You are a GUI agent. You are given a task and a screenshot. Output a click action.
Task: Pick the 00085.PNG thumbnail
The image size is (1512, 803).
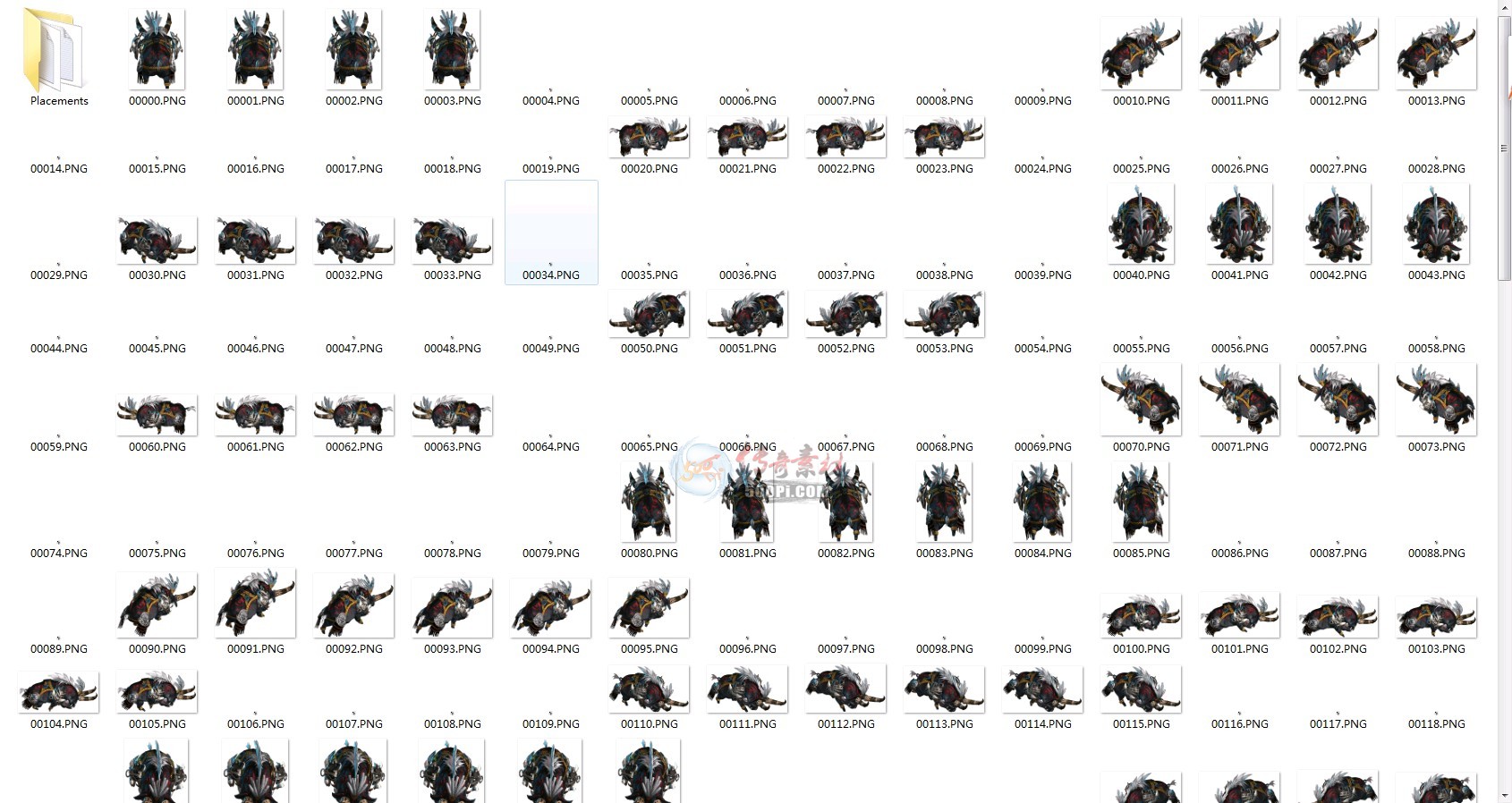pos(1142,502)
